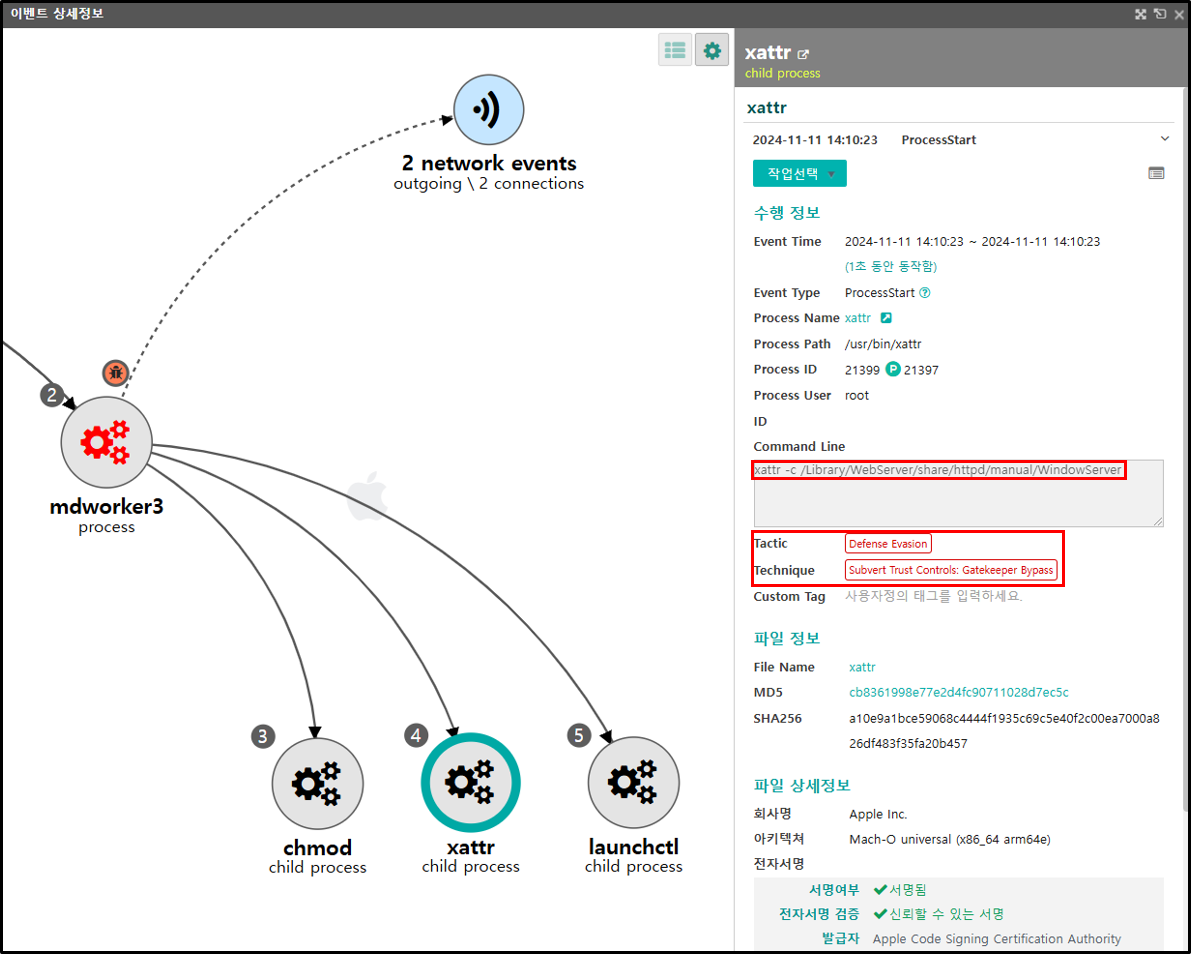The image size is (1191, 954).
Task: Click the mdworker3 node label
Action: (x=106, y=506)
